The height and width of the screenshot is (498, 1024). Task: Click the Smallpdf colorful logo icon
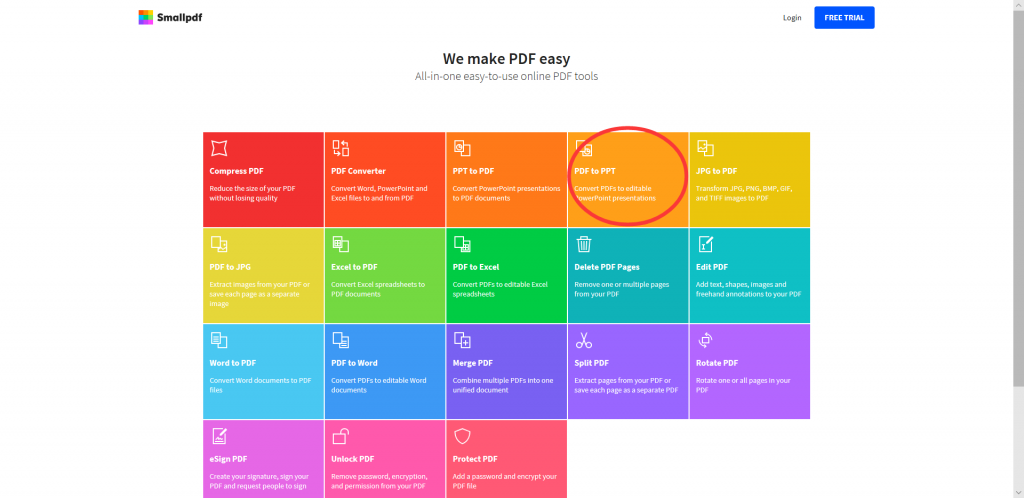click(x=146, y=18)
